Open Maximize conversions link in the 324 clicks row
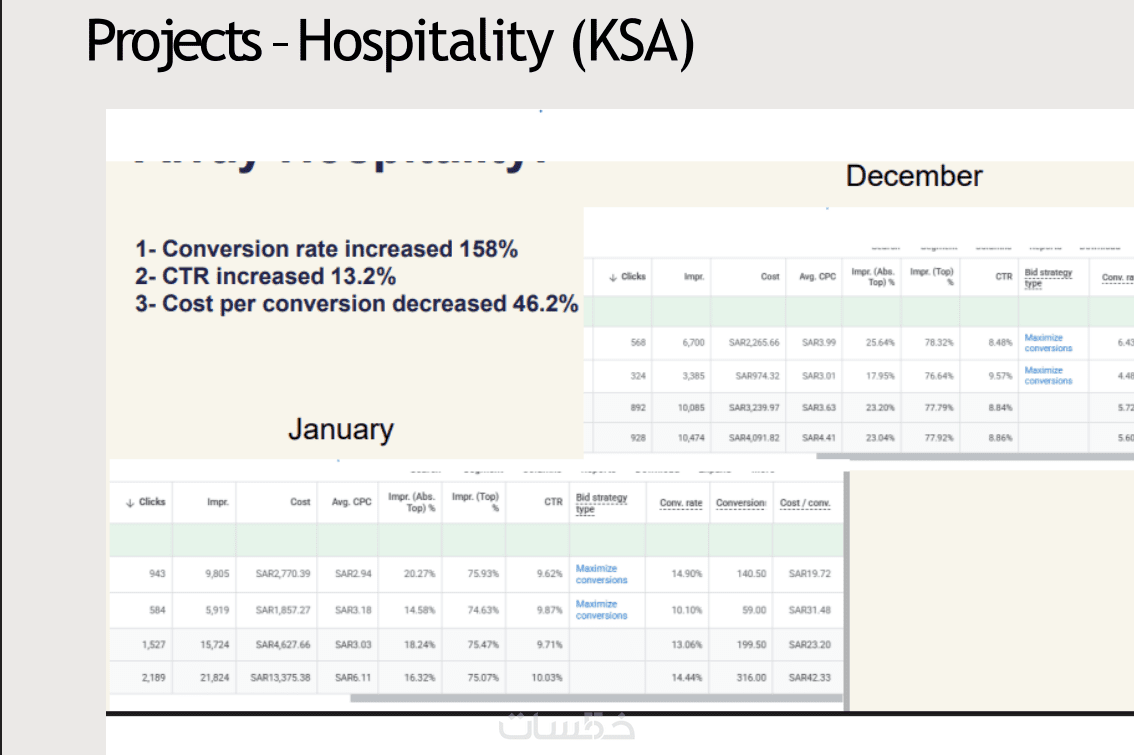This screenshot has width=1134, height=755. (x=1048, y=375)
